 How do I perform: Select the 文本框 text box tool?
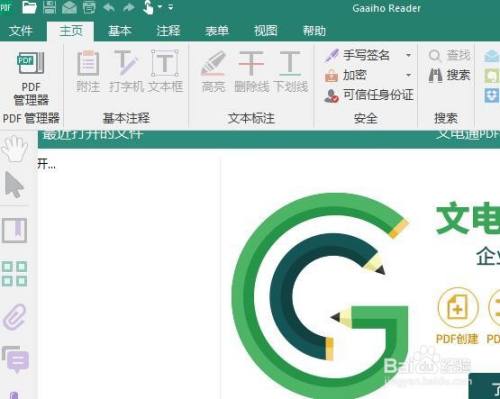click(x=165, y=71)
